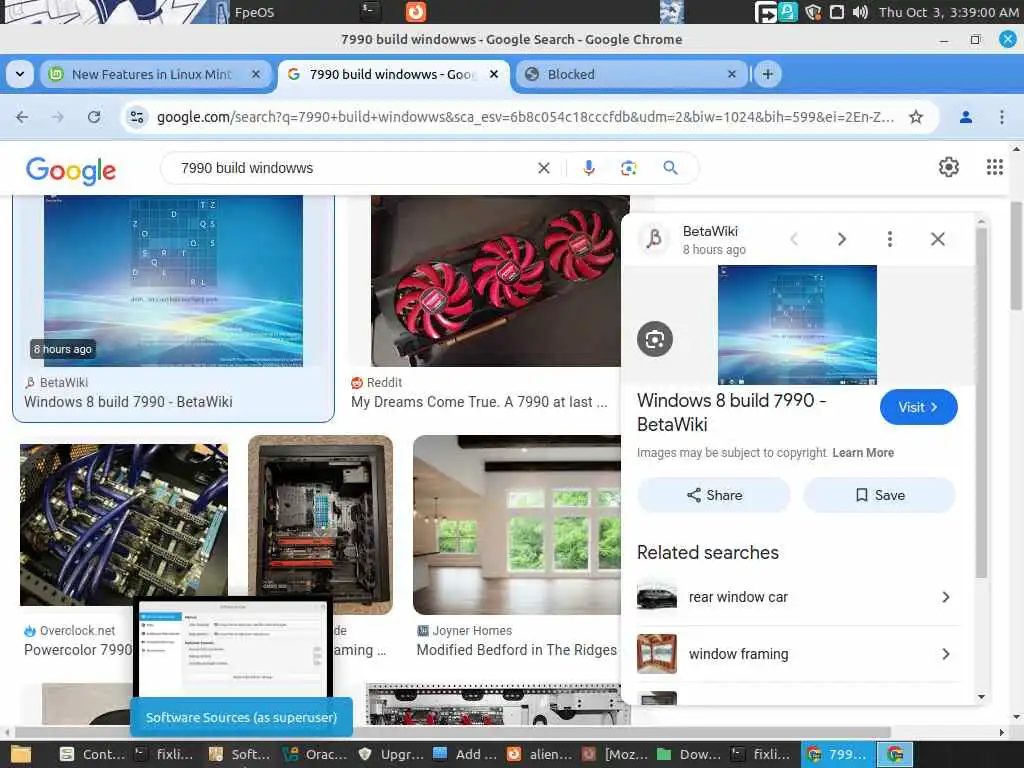Viewport: 1024px width, 768px height.
Task: Open Windows 8 build 7990 - BetaWiki result
Action: coord(128,402)
